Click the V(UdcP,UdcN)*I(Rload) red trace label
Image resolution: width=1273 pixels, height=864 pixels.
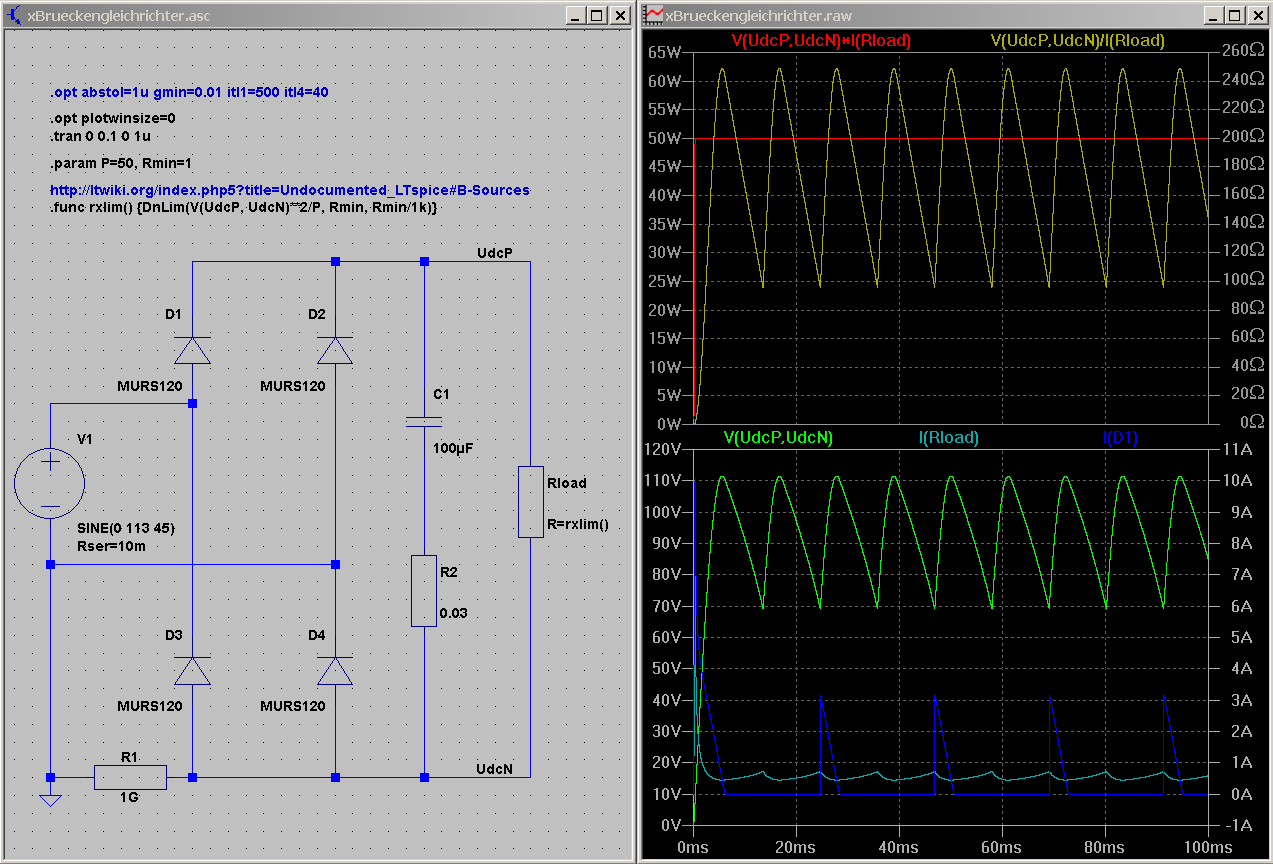(x=821, y=40)
